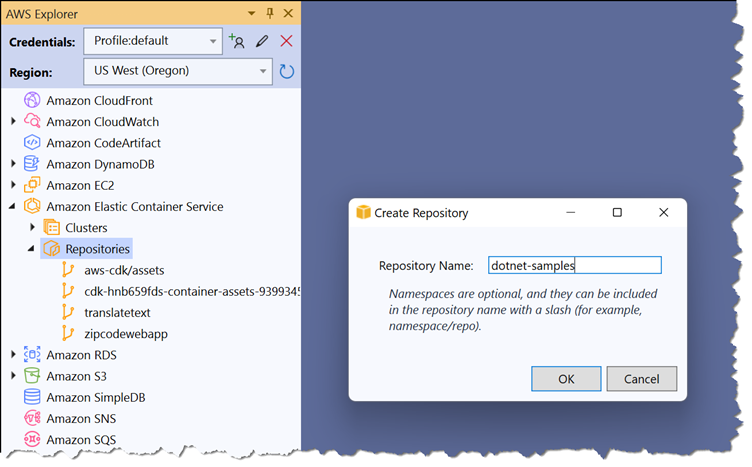Viewport: 752px width, 467px height.
Task: Expand the Clusters node
Action: [33, 227]
